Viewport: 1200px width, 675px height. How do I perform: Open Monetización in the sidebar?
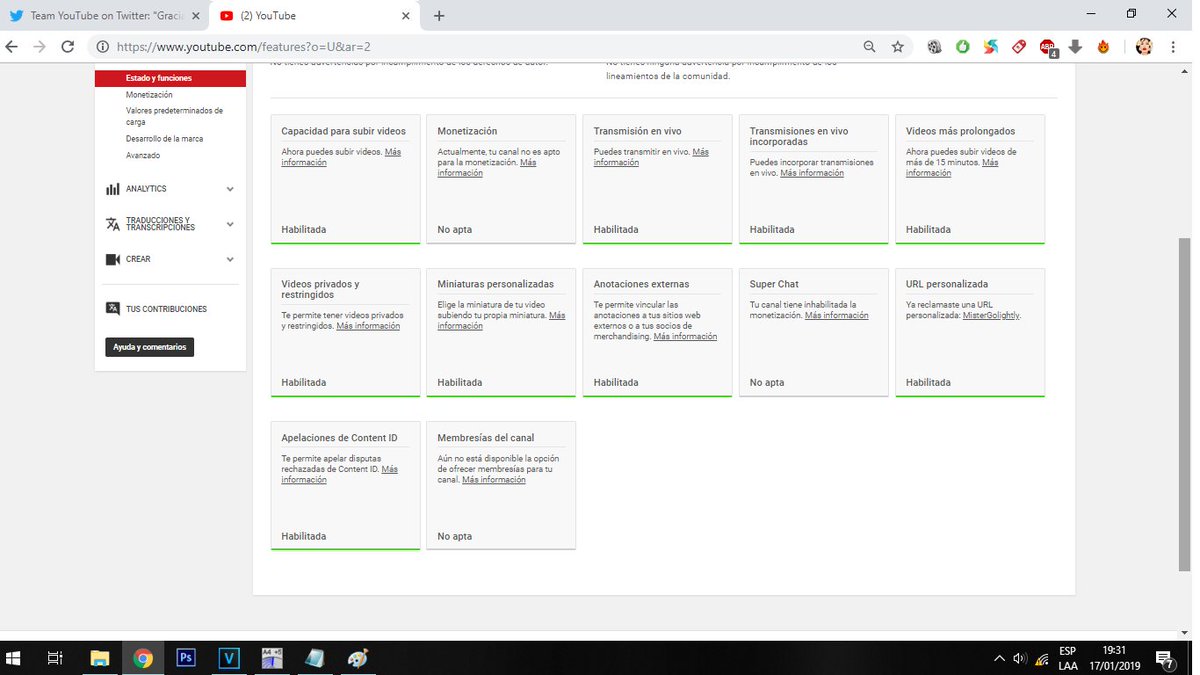tap(149, 95)
